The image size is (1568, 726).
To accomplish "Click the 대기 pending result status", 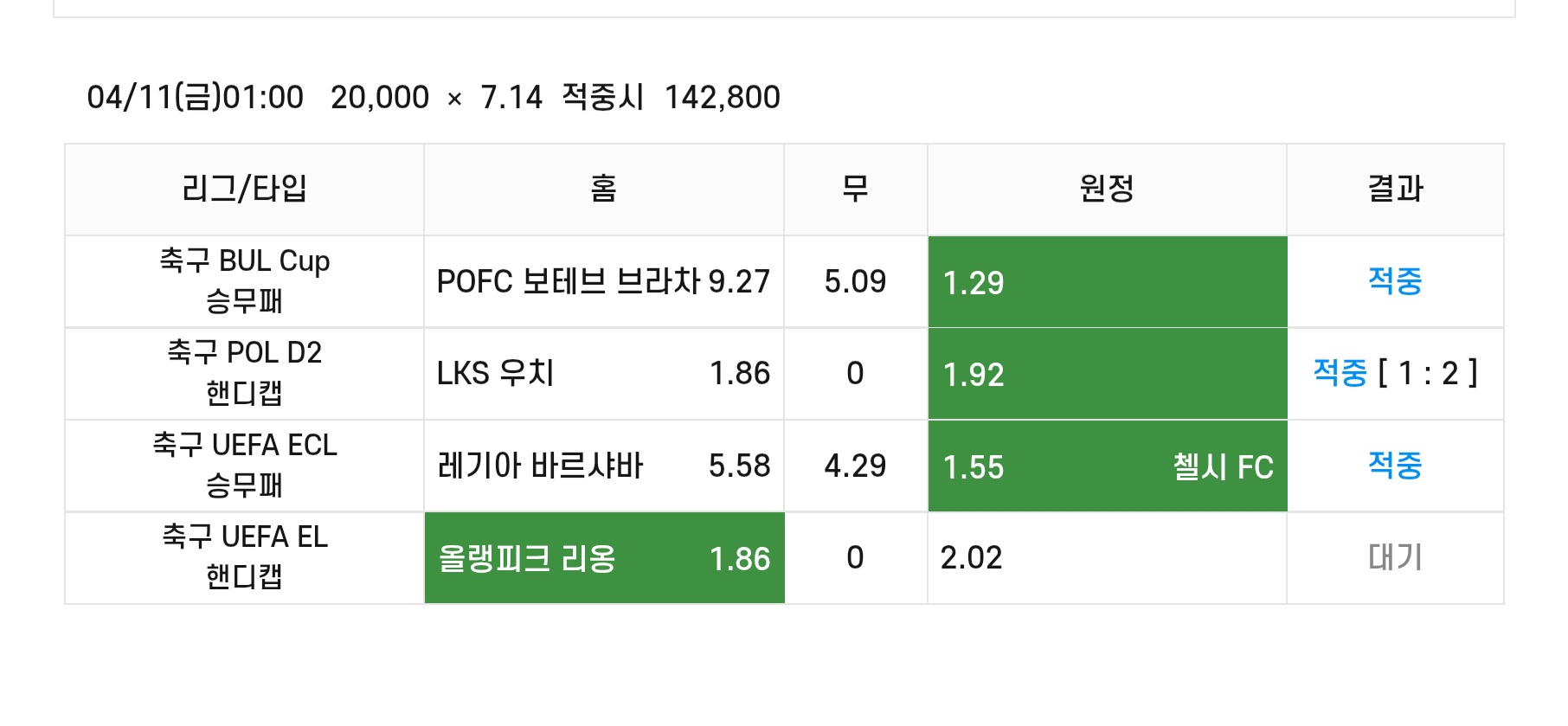I will (x=1395, y=557).
